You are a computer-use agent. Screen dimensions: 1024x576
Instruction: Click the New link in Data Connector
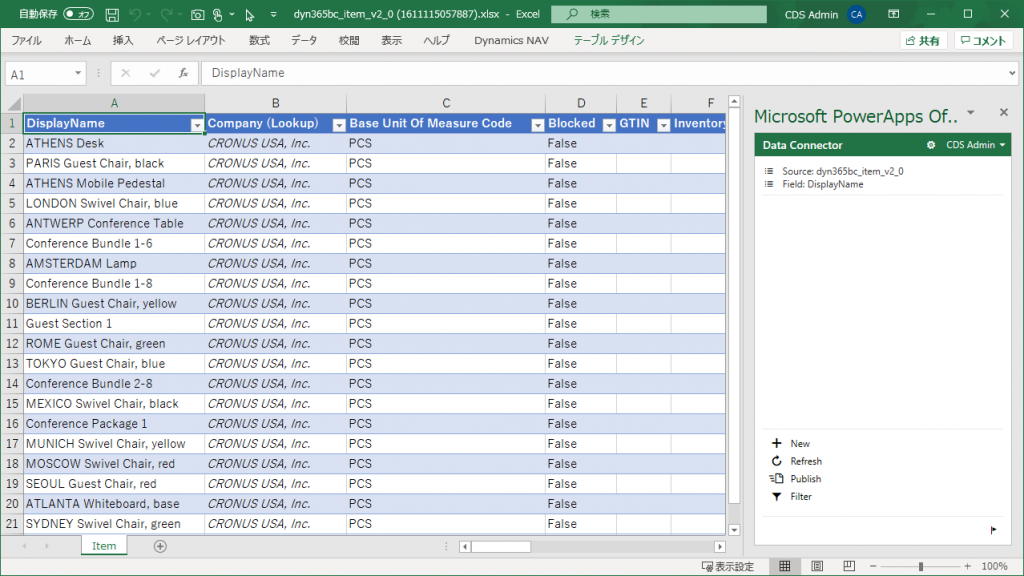click(800, 443)
